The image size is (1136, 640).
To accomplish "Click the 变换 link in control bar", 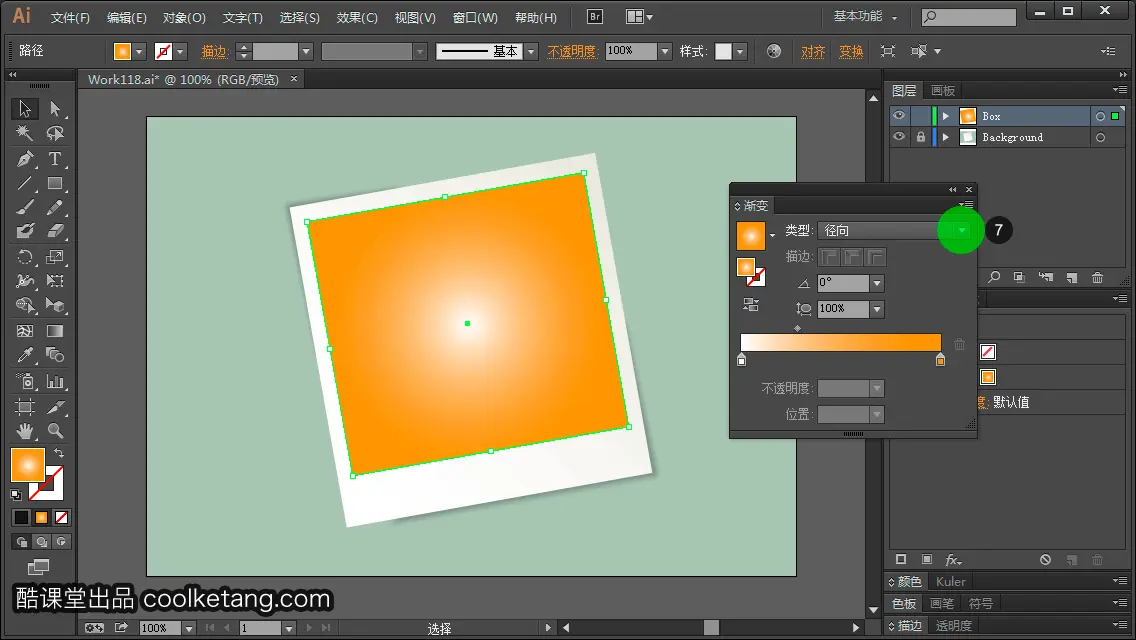I will point(851,51).
